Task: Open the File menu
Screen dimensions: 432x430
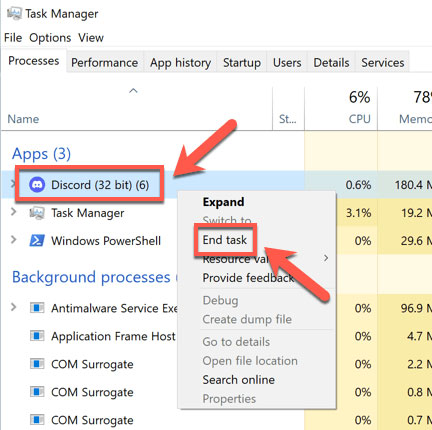Action: [13, 38]
